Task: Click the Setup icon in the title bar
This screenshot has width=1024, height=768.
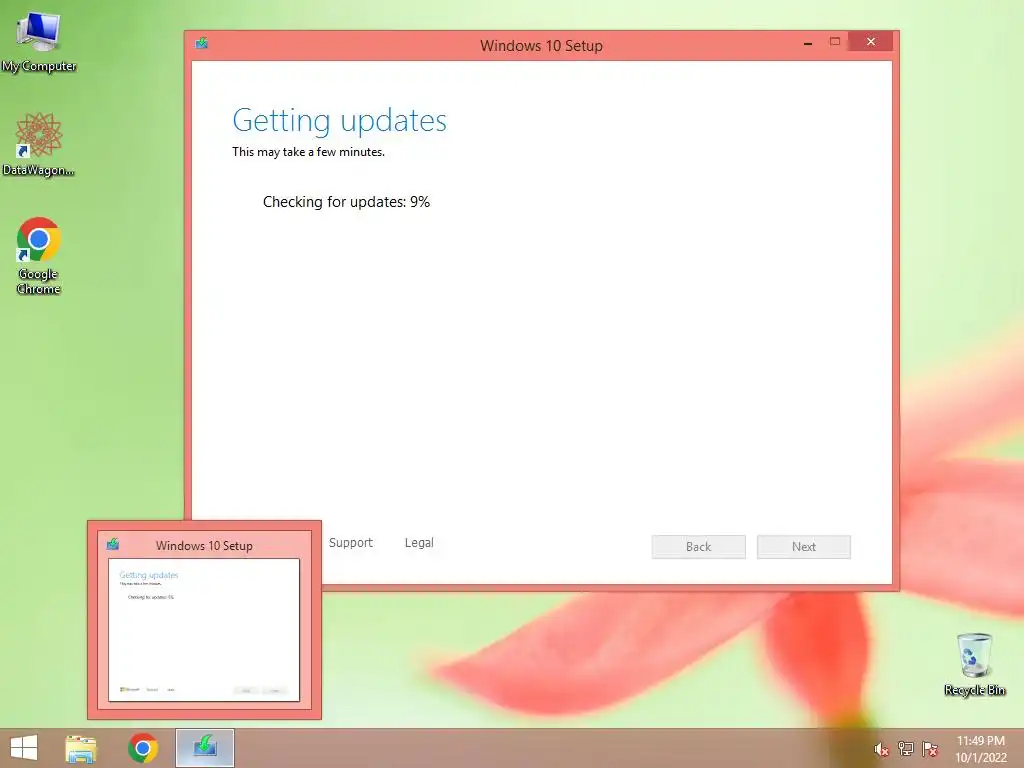Action: [202, 44]
